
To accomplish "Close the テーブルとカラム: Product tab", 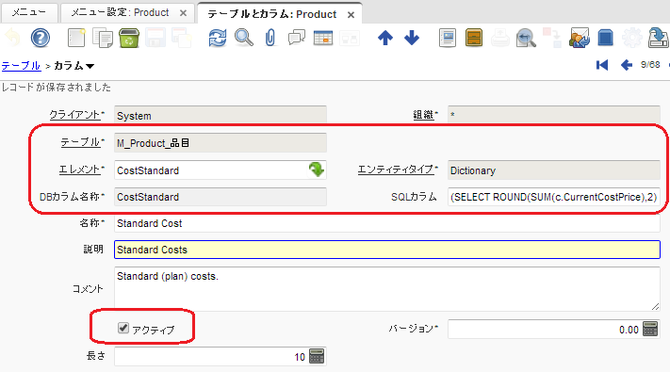I will [x=351, y=15].
